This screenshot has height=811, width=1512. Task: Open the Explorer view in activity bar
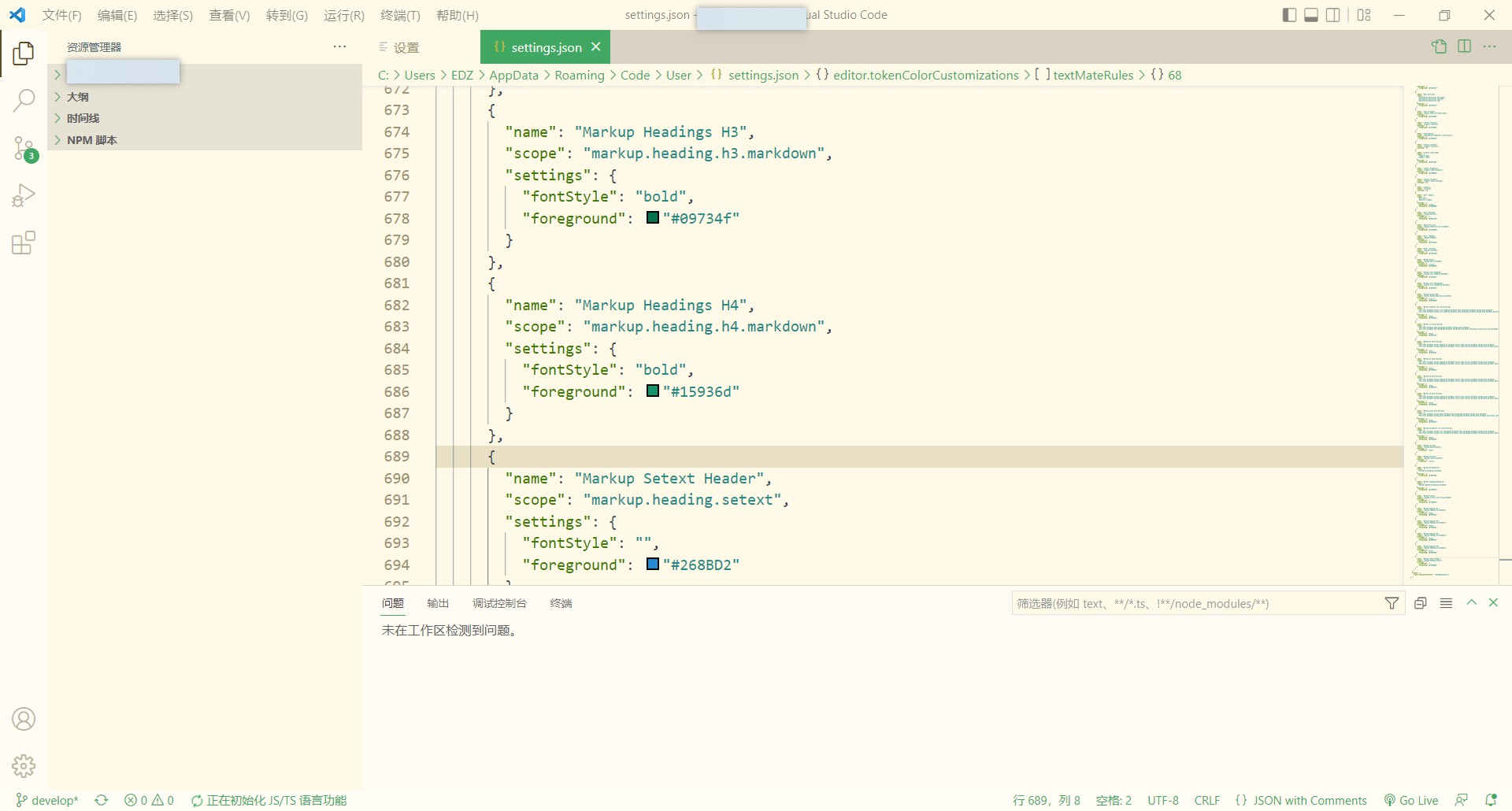(24, 54)
